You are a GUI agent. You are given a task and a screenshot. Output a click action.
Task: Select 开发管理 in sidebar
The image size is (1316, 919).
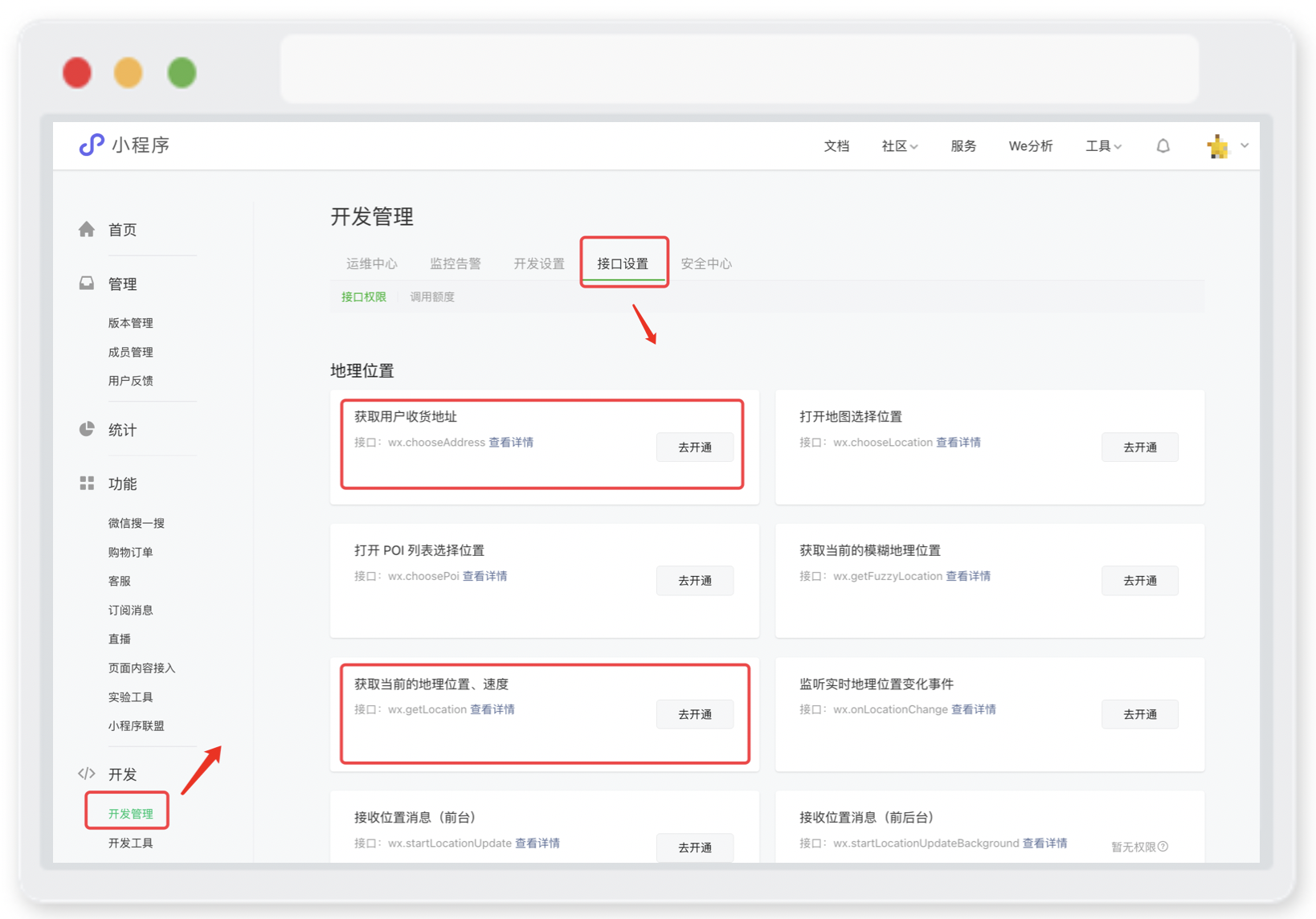[x=130, y=814]
